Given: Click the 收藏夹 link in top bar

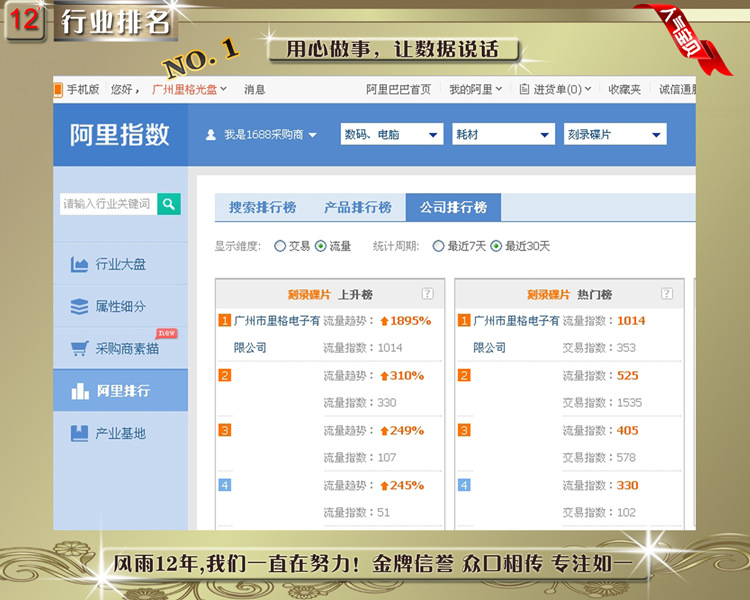Looking at the screenshot, I should point(624,89).
